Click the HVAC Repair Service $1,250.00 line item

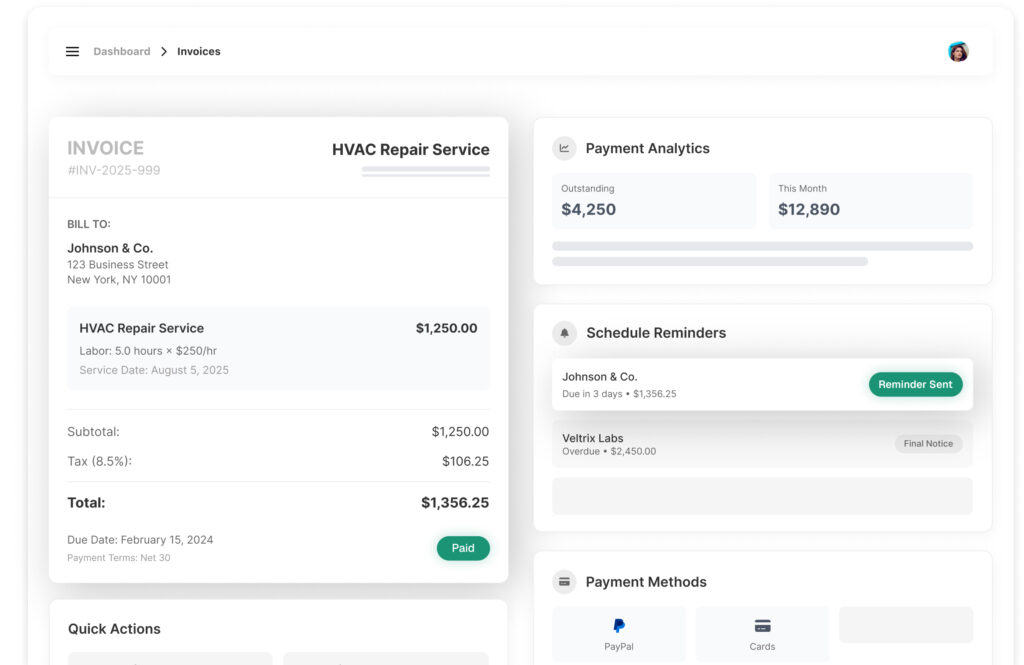pos(278,348)
